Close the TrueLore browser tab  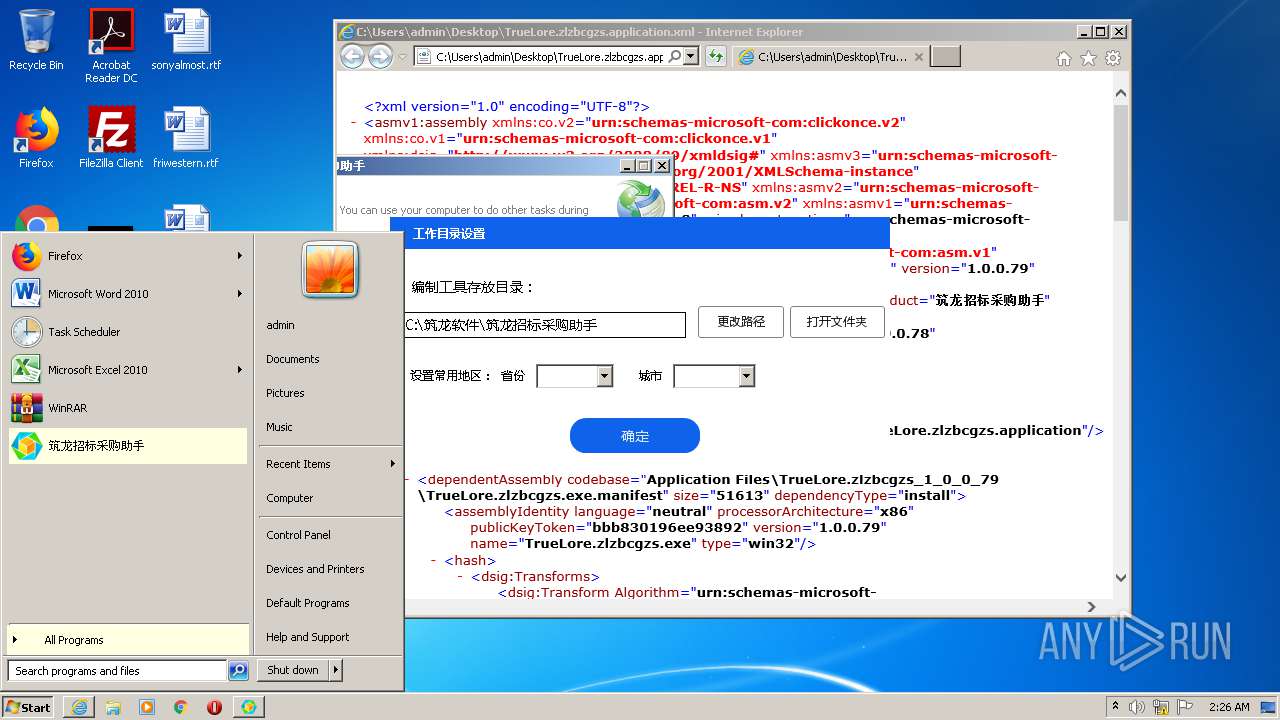coord(919,57)
